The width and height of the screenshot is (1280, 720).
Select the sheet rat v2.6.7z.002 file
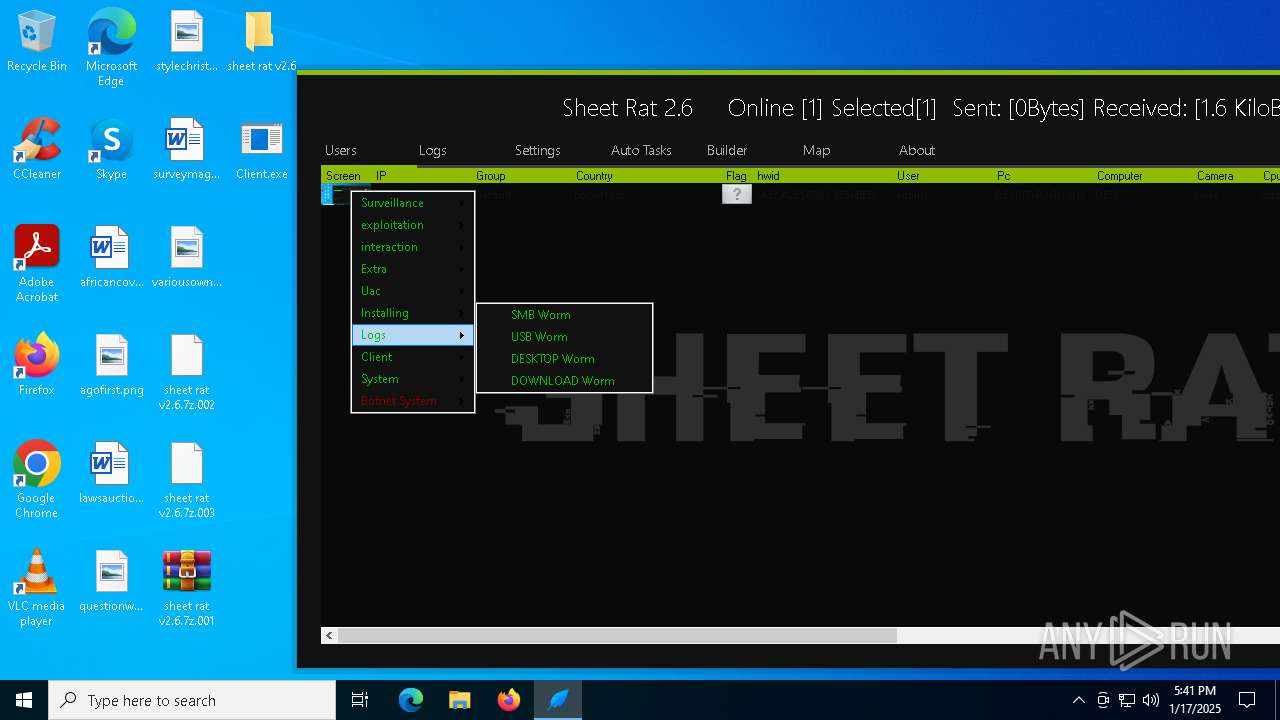point(187,373)
